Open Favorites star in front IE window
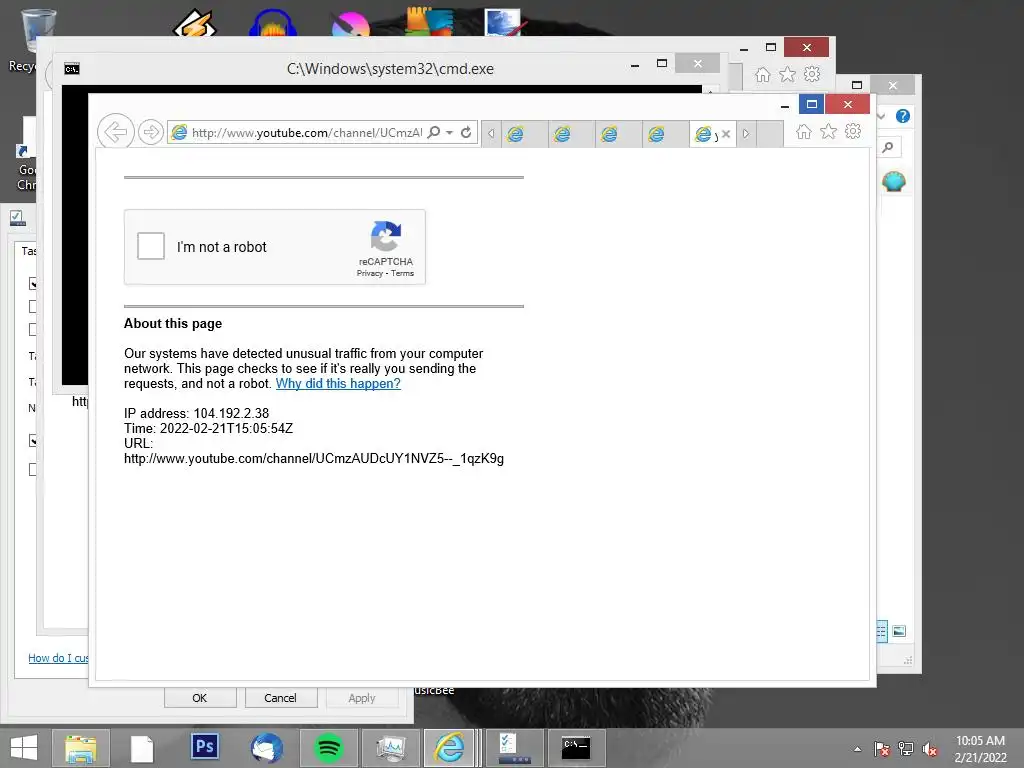The height and width of the screenshot is (768, 1024). pos(828,132)
